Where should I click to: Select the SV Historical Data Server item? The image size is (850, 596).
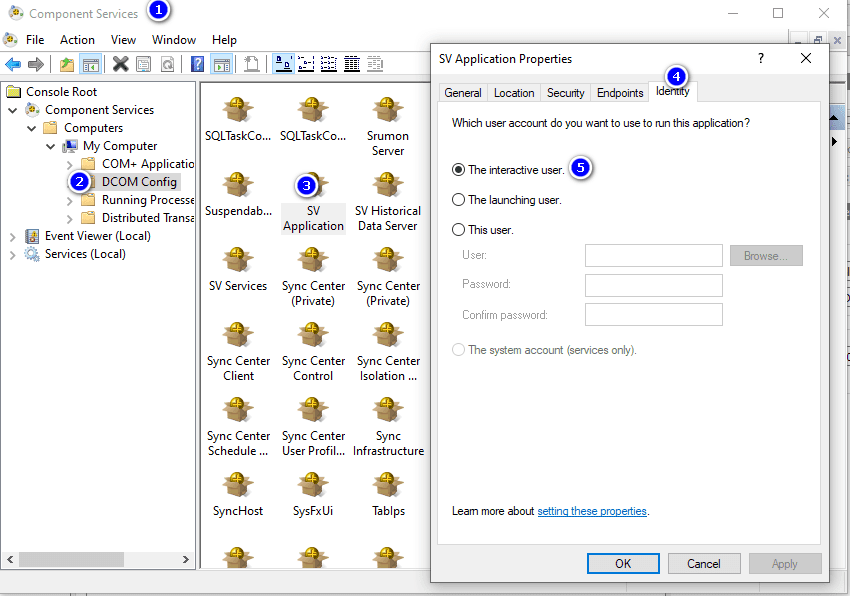tap(388, 202)
